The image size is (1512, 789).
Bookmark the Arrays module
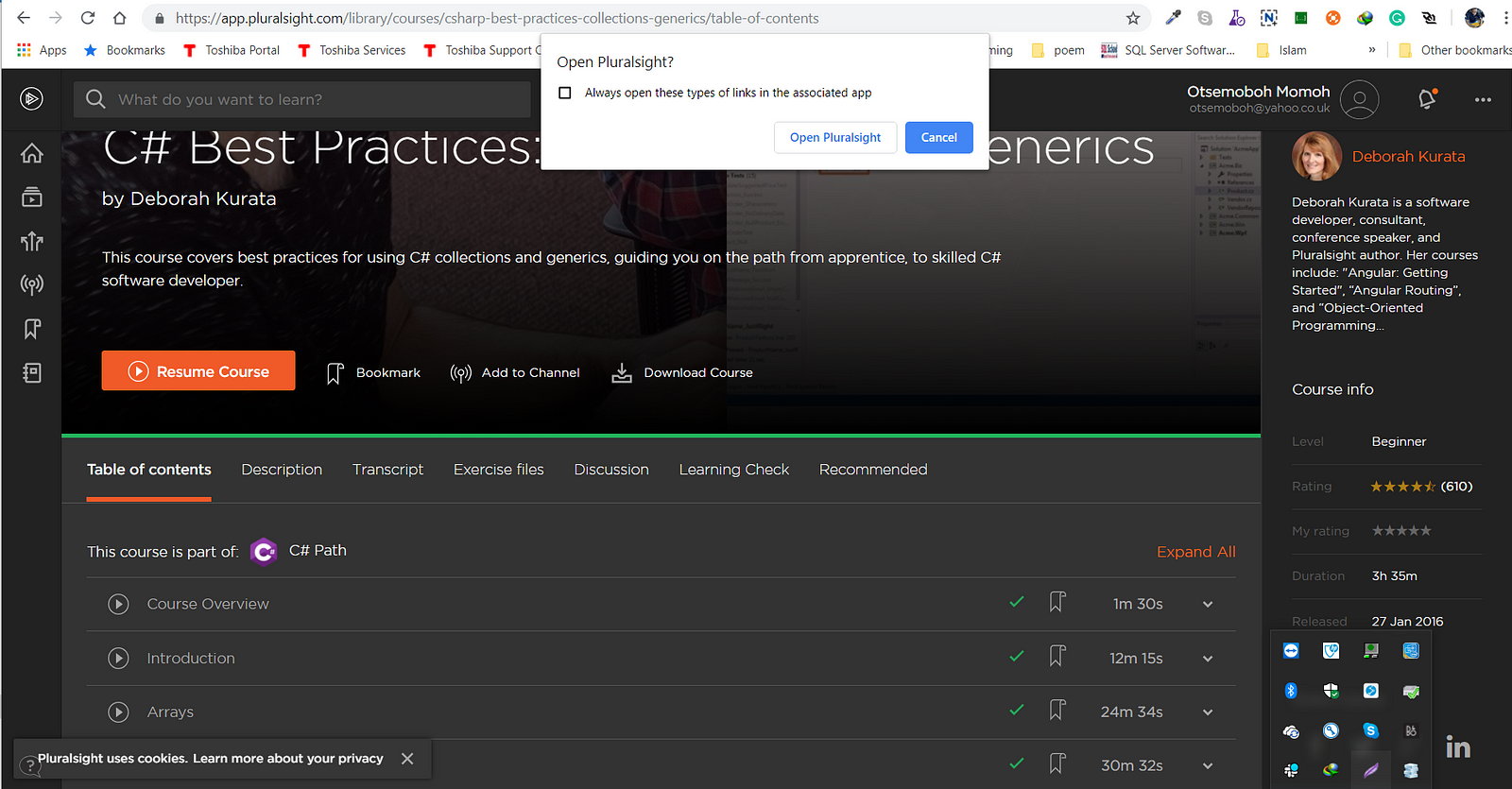[1057, 711]
